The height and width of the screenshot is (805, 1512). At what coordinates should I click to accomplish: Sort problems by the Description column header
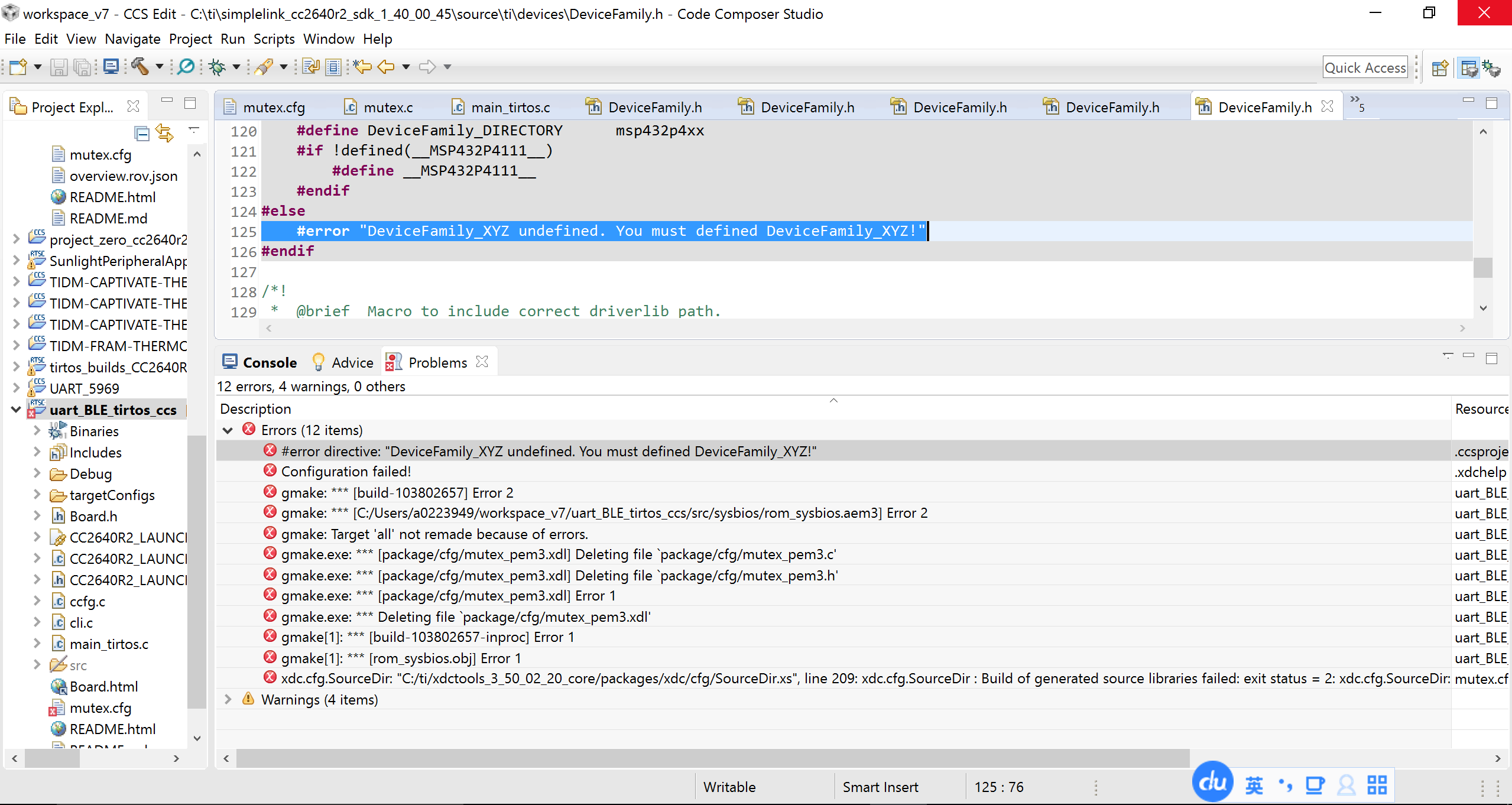pos(833,409)
